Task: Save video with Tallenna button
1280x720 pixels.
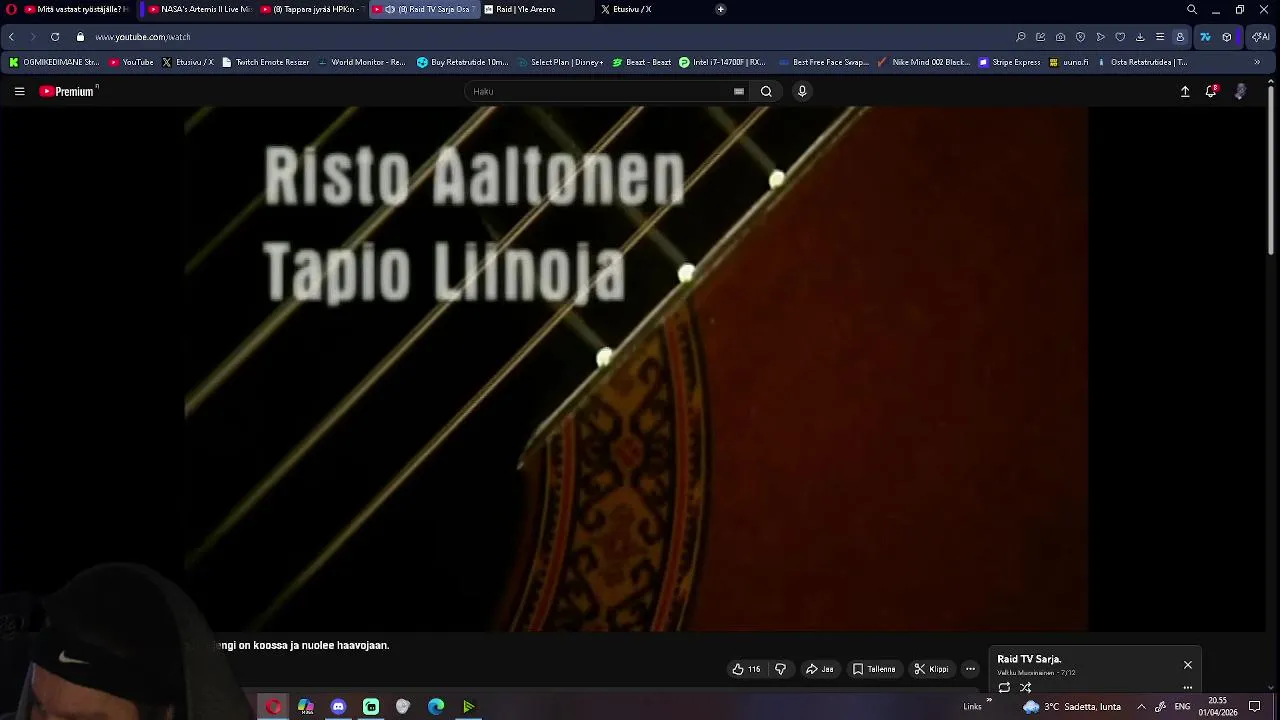Action: click(874, 669)
